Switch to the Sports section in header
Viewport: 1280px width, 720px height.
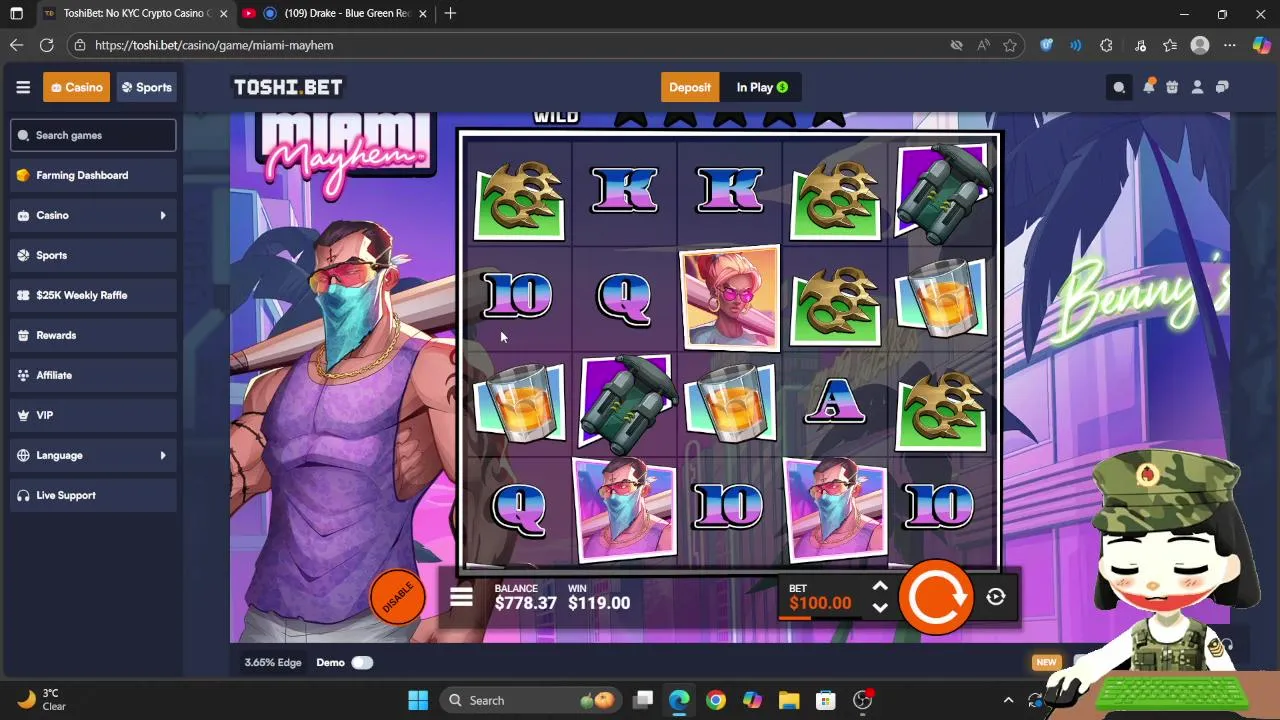coord(147,87)
